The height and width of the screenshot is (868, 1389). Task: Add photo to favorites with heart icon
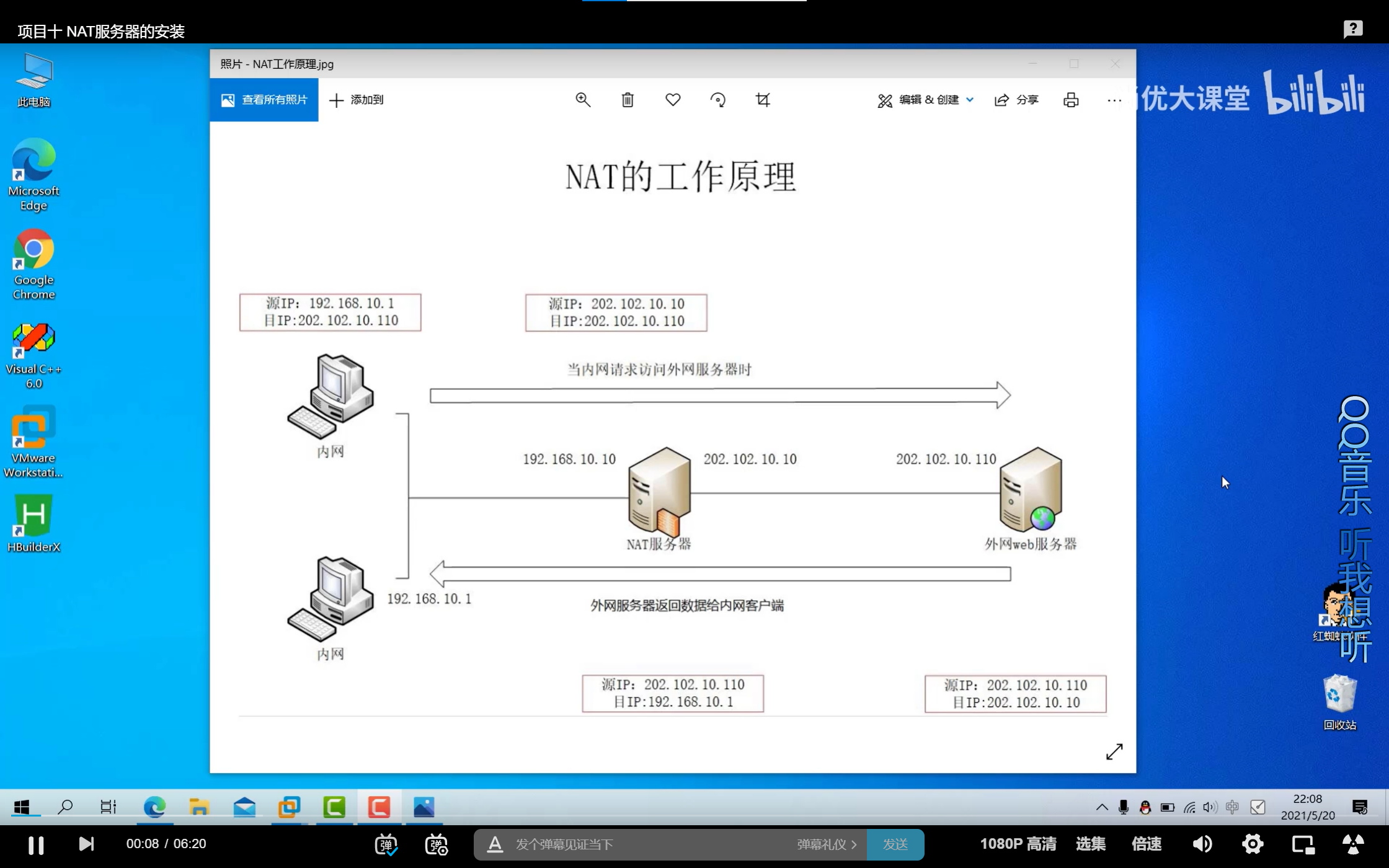coord(673,100)
